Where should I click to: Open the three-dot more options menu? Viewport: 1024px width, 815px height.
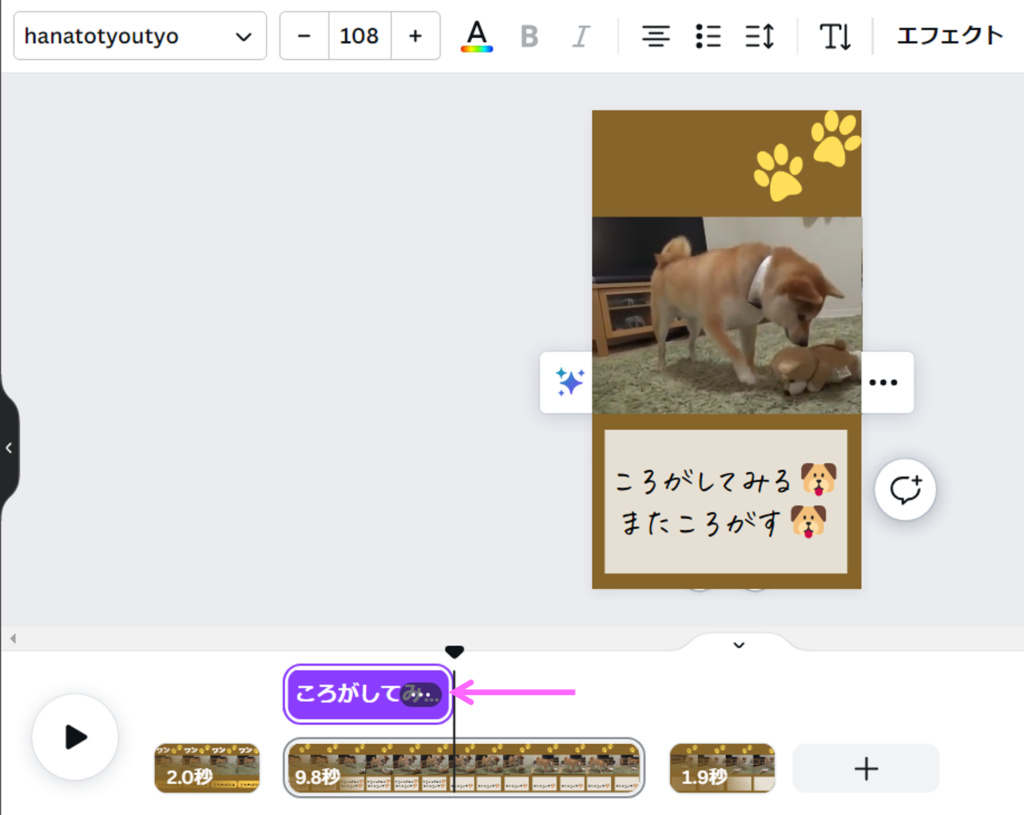(x=883, y=382)
